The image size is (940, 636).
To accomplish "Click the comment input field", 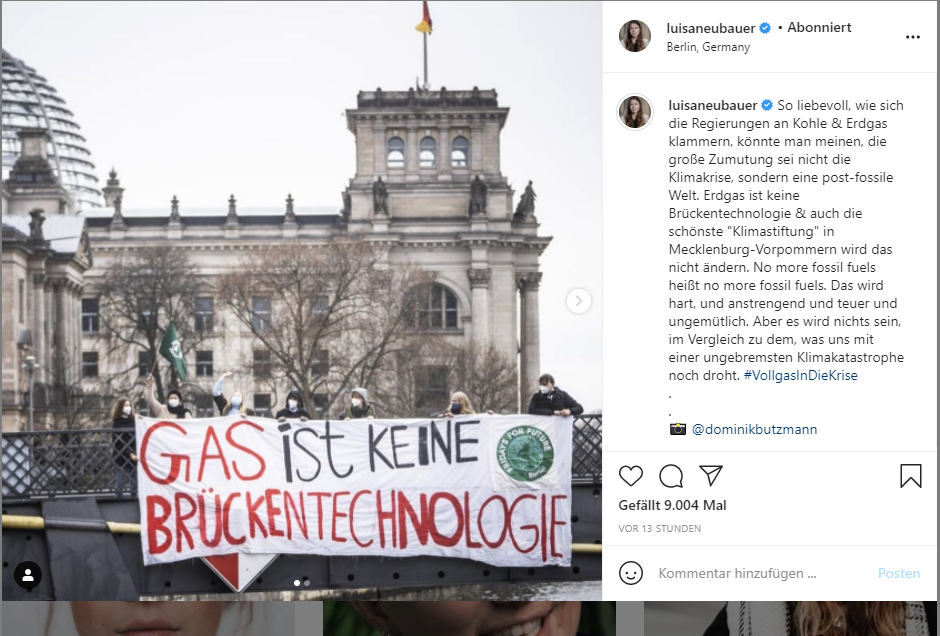I will [763, 573].
